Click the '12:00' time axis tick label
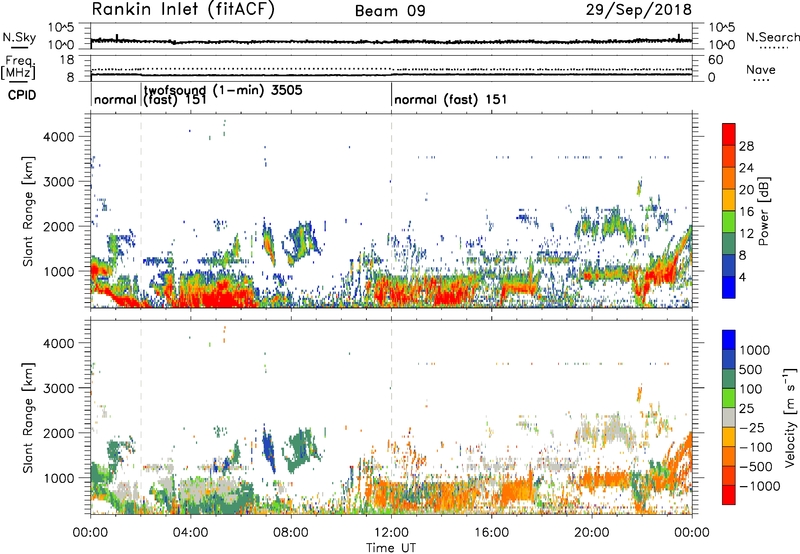Image resolution: width=800 pixels, height=554 pixels. (x=391, y=533)
